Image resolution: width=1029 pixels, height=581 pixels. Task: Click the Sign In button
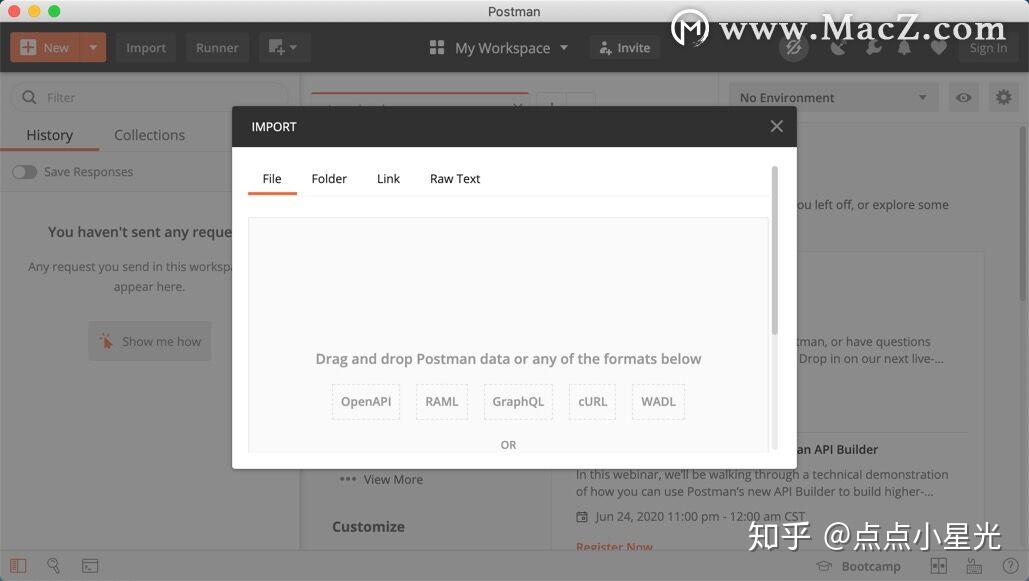pyautogui.click(x=988, y=48)
